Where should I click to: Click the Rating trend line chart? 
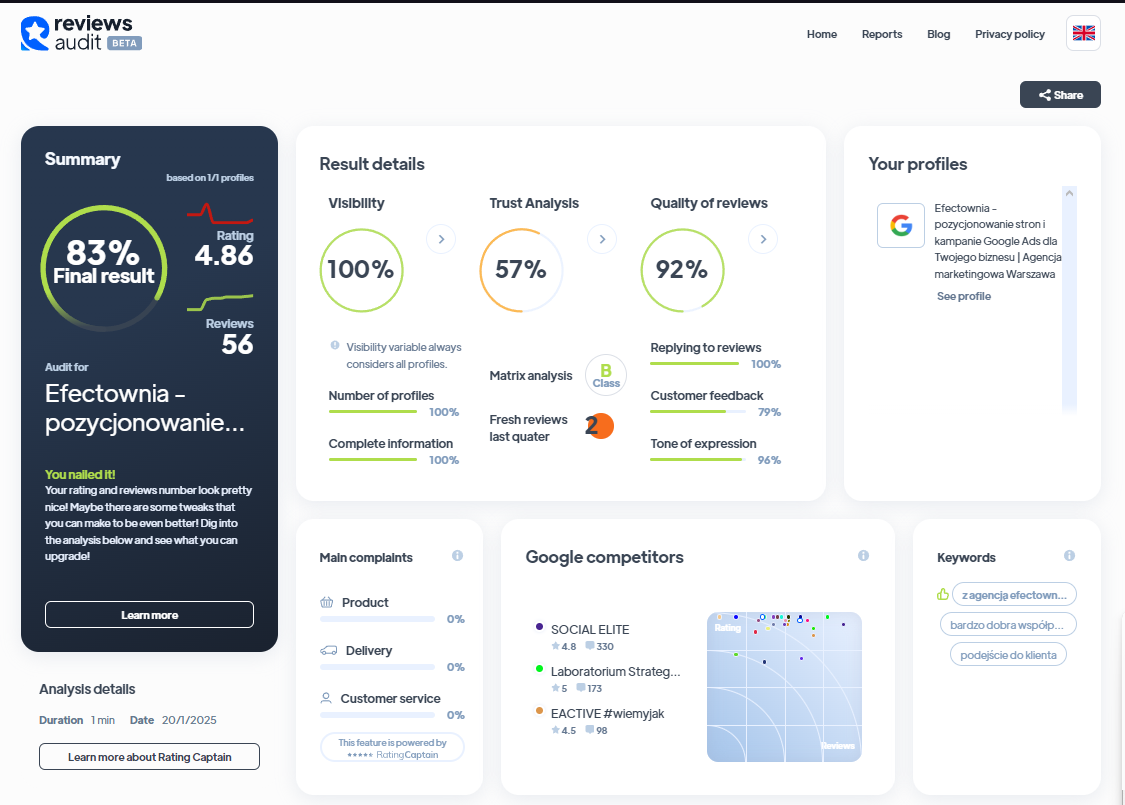click(220, 214)
